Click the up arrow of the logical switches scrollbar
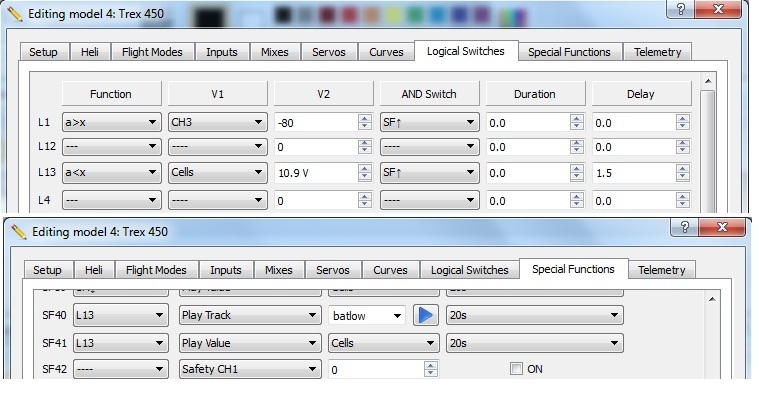759x394 pixels. 708,81
